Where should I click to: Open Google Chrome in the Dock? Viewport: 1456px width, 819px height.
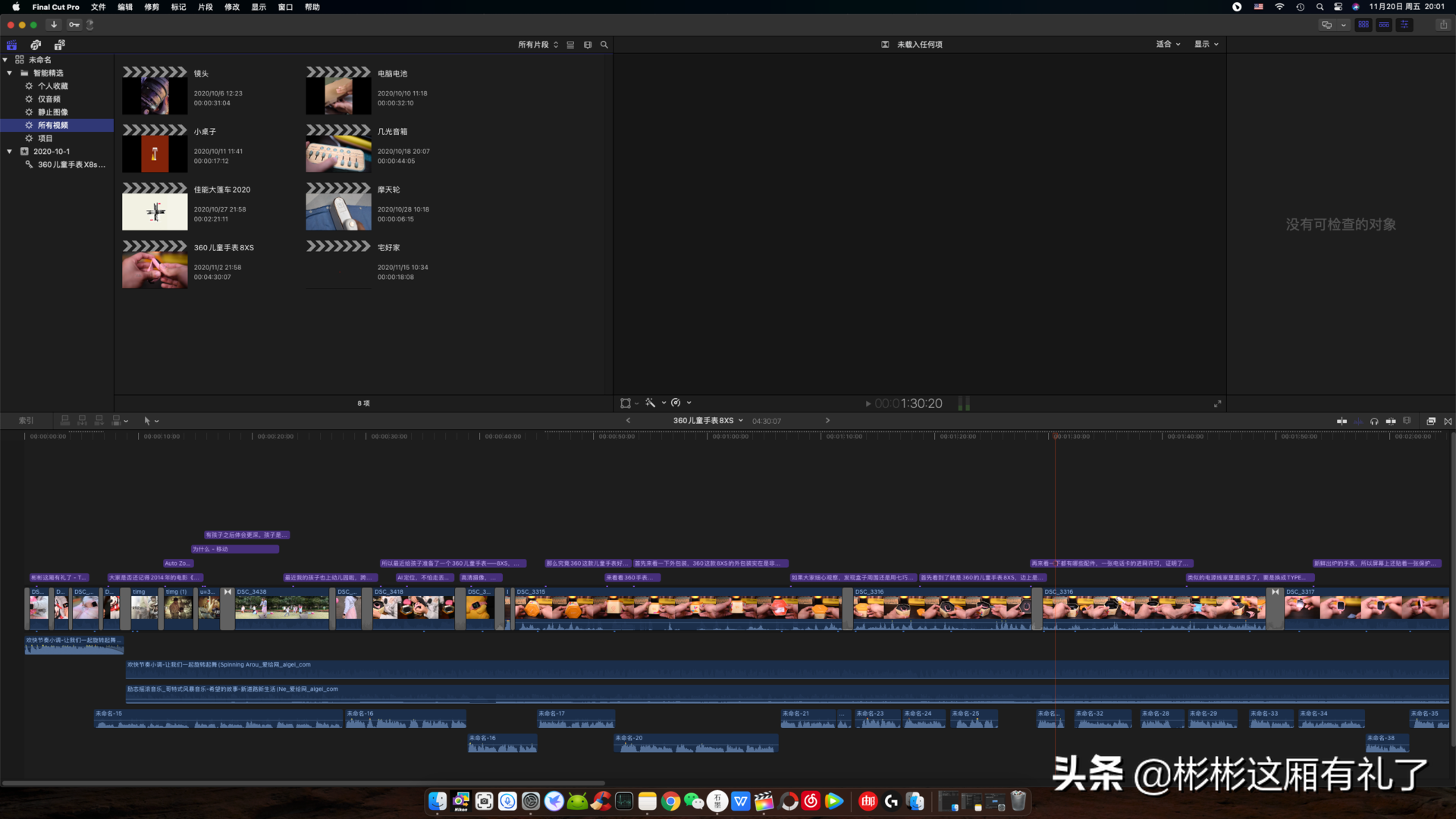(x=670, y=801)
